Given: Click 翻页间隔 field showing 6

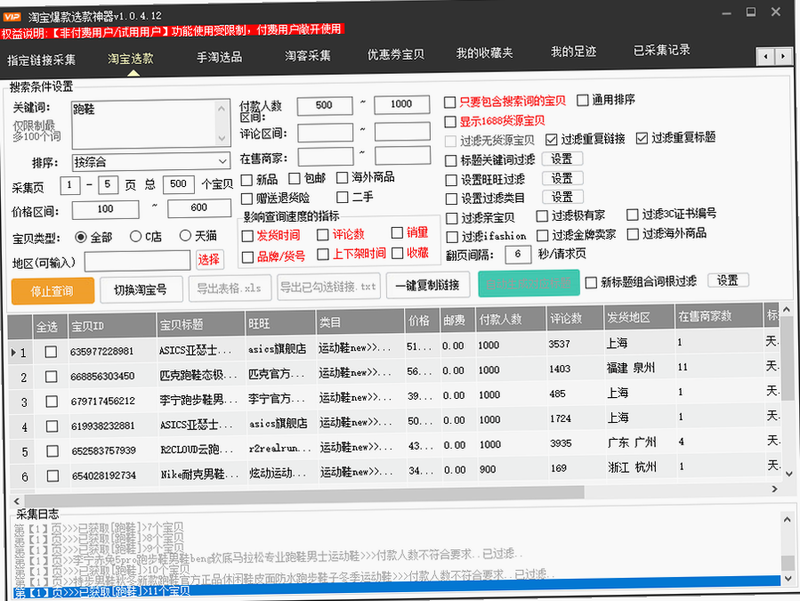Looking at the screenshot, I should click(517, 254).
